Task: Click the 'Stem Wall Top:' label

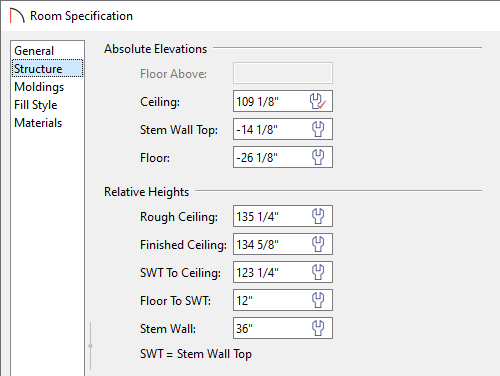Action: point(179,130)
